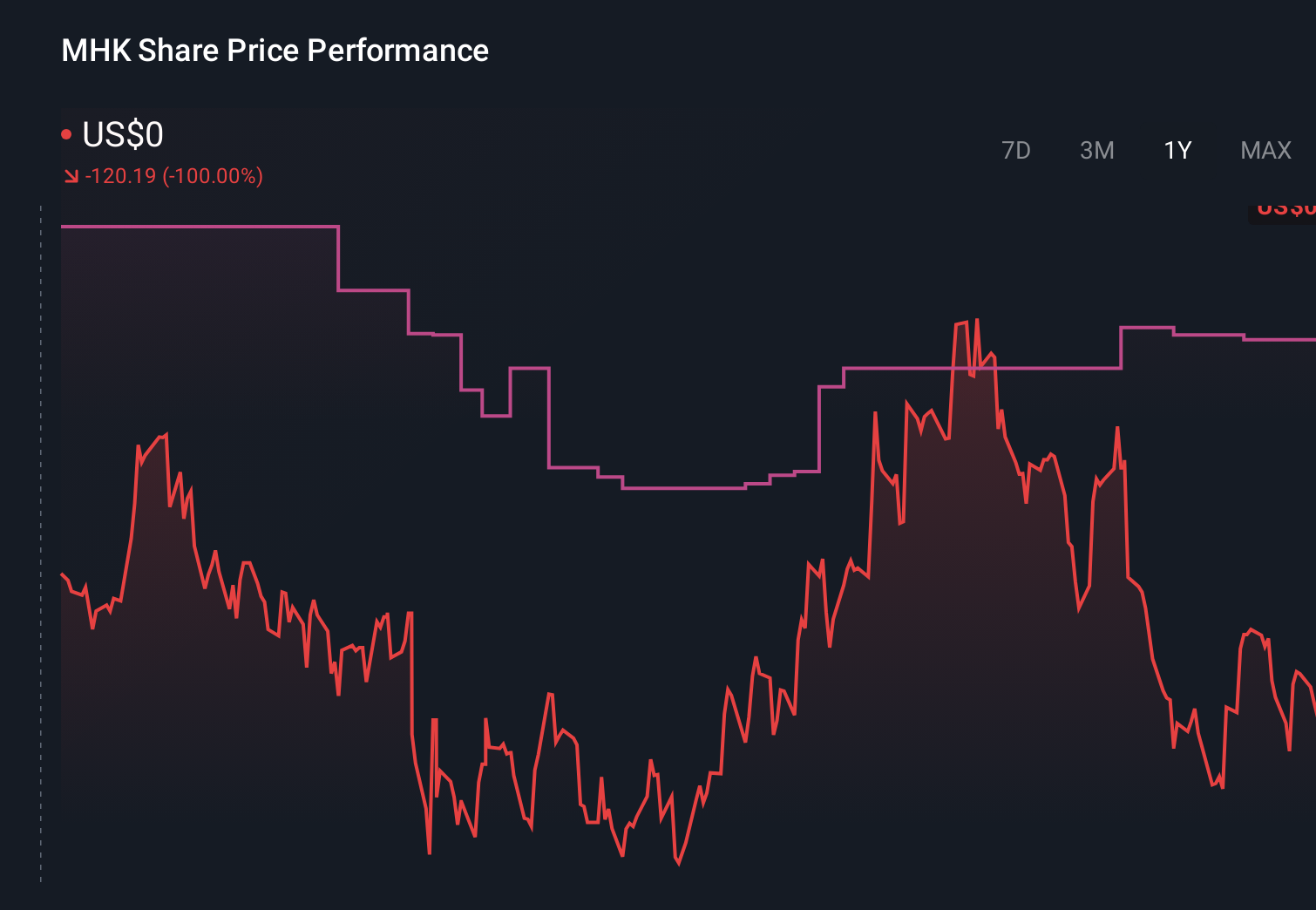This screenshot has height=910, width=1316.
Task: Click the red line's starting point
Action: click(x=61, y=574)
